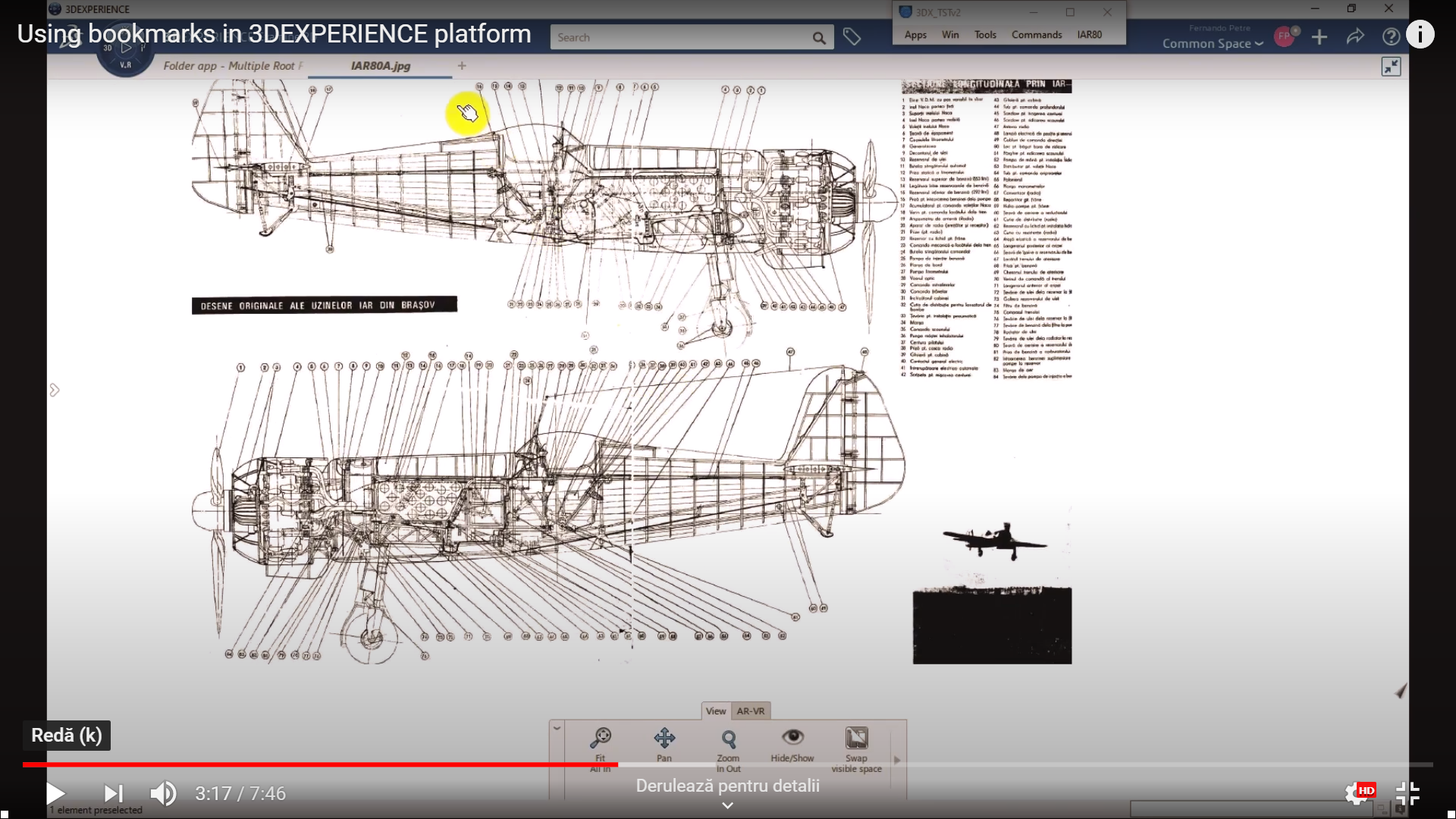Viewport: 1456px width, 819px height.
Task: Open the Commands menu in 3DX_TSTv2 window
Action: point(1037,35)
